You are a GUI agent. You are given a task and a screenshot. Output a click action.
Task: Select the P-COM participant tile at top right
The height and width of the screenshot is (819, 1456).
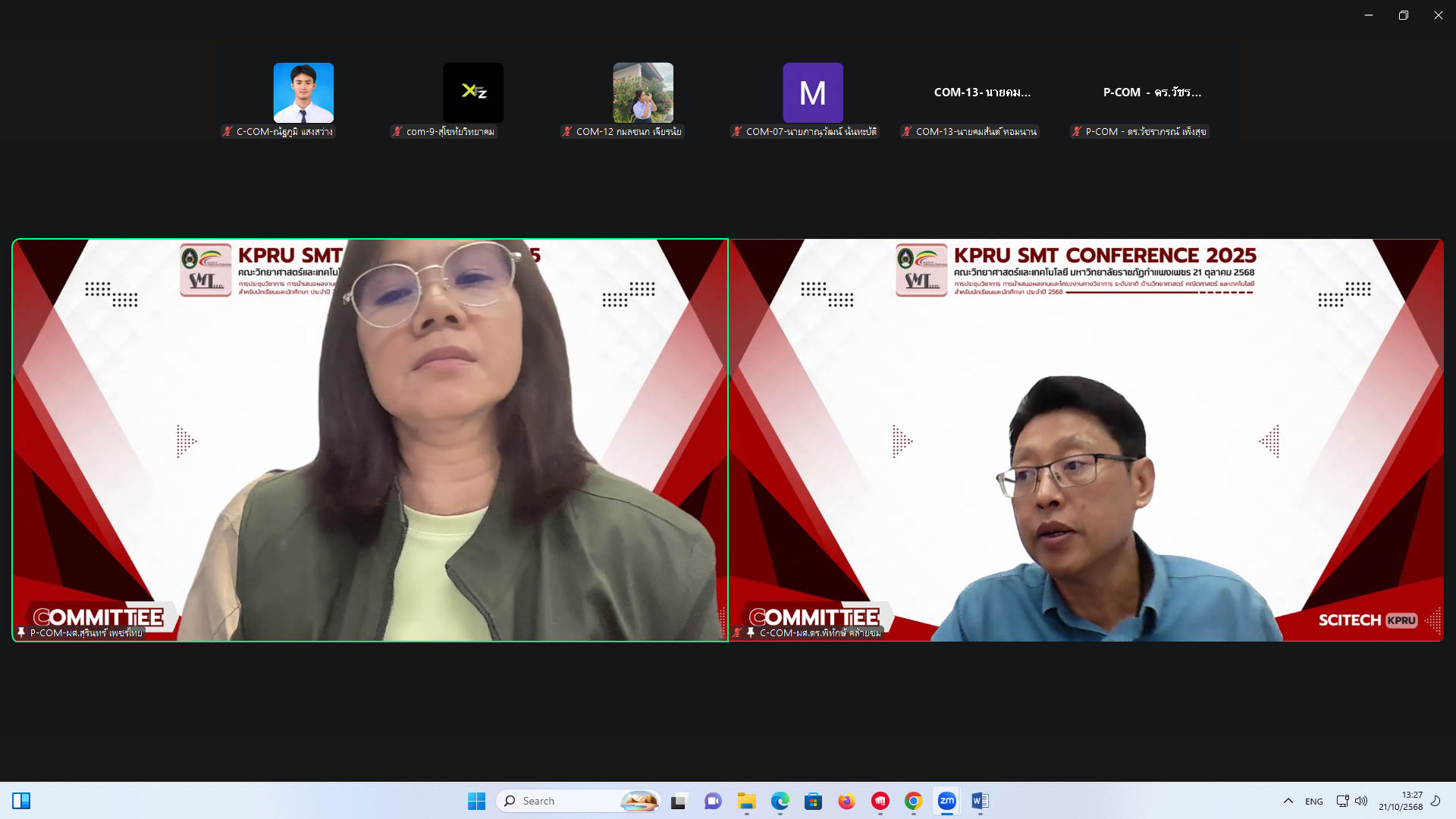pos(1151,93)
